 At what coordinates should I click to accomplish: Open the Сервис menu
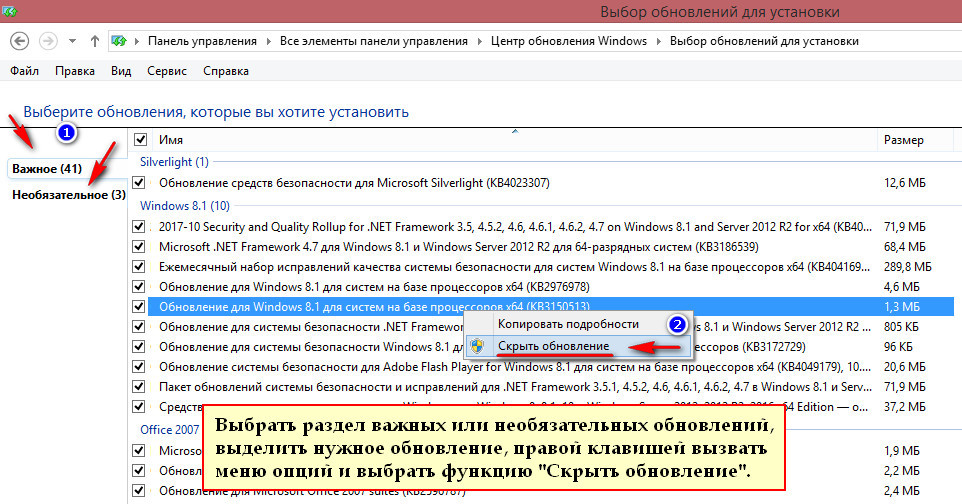pos(166,71)
